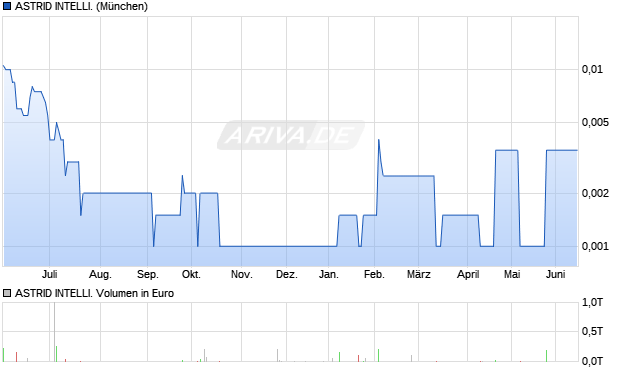The image size is (620, 371).
Task: Click the February price spike peak
Action: pyautogui.click(x=378, y=140)
